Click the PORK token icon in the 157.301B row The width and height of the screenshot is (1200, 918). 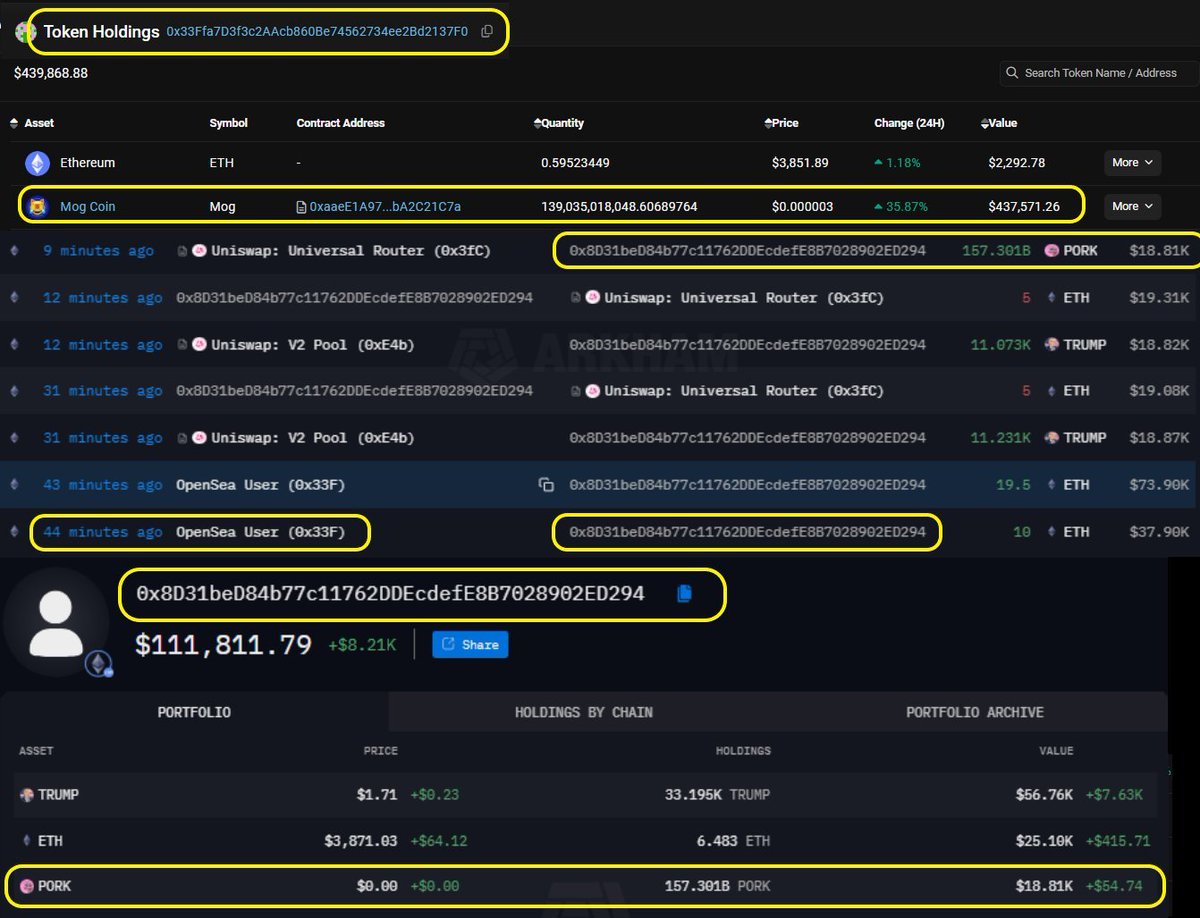(1051, 251)
